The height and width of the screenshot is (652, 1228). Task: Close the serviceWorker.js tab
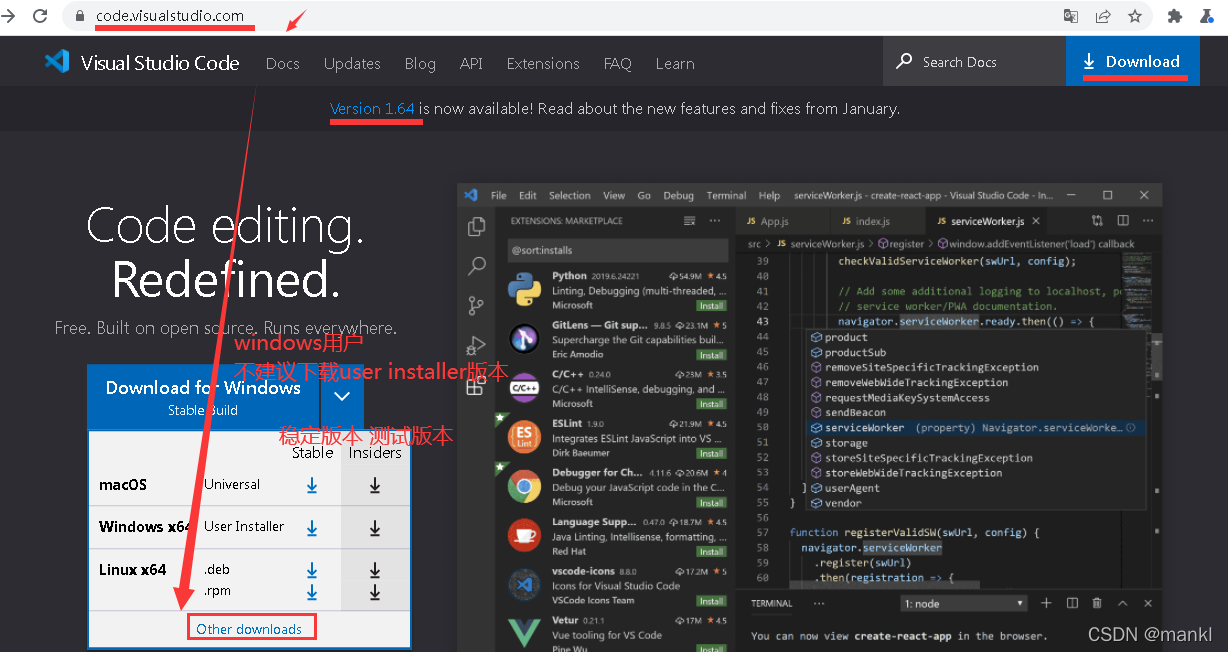pyautogui.click(x=1036, y=221)
